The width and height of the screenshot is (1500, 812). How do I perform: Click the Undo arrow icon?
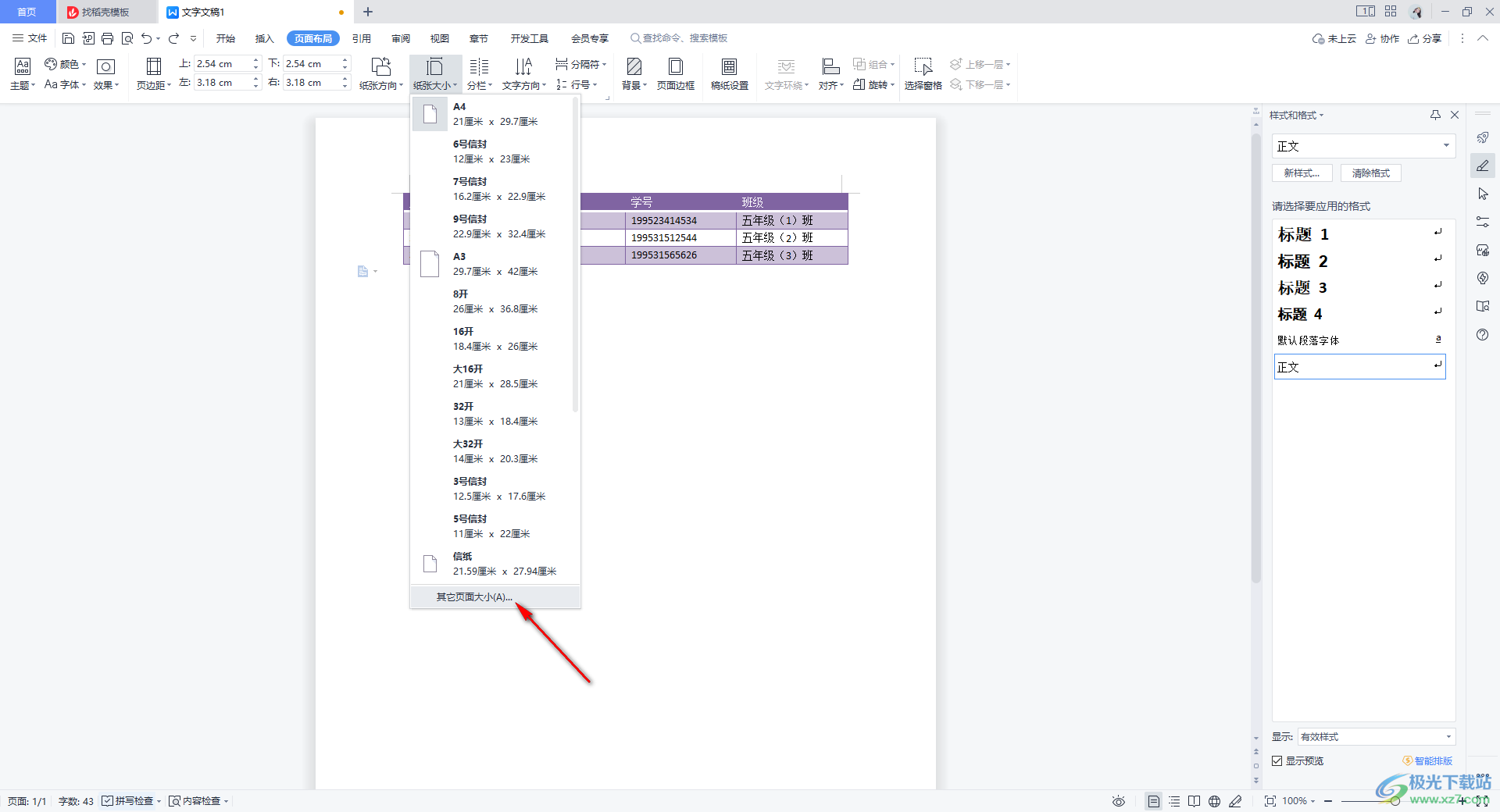pos(146,38)
